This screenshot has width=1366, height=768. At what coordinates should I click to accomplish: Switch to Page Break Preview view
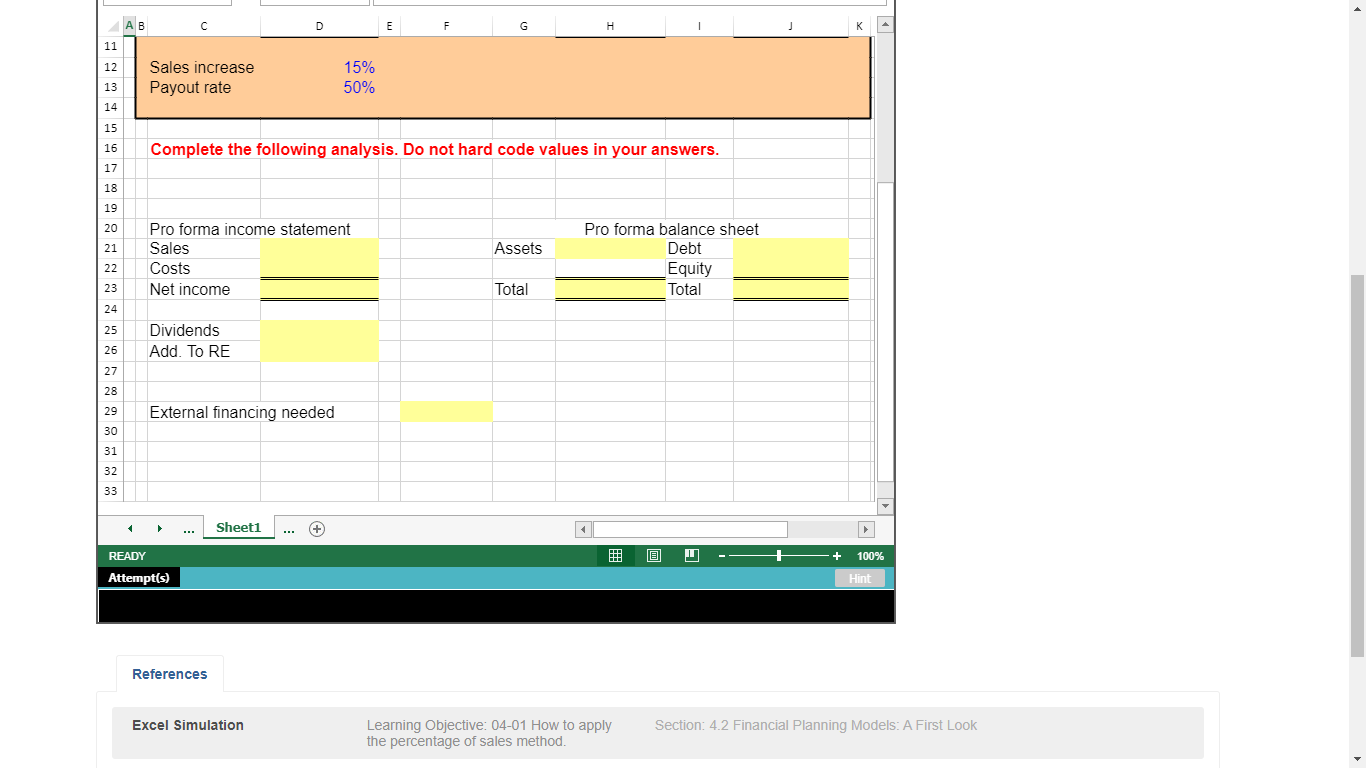click(691, 556)
